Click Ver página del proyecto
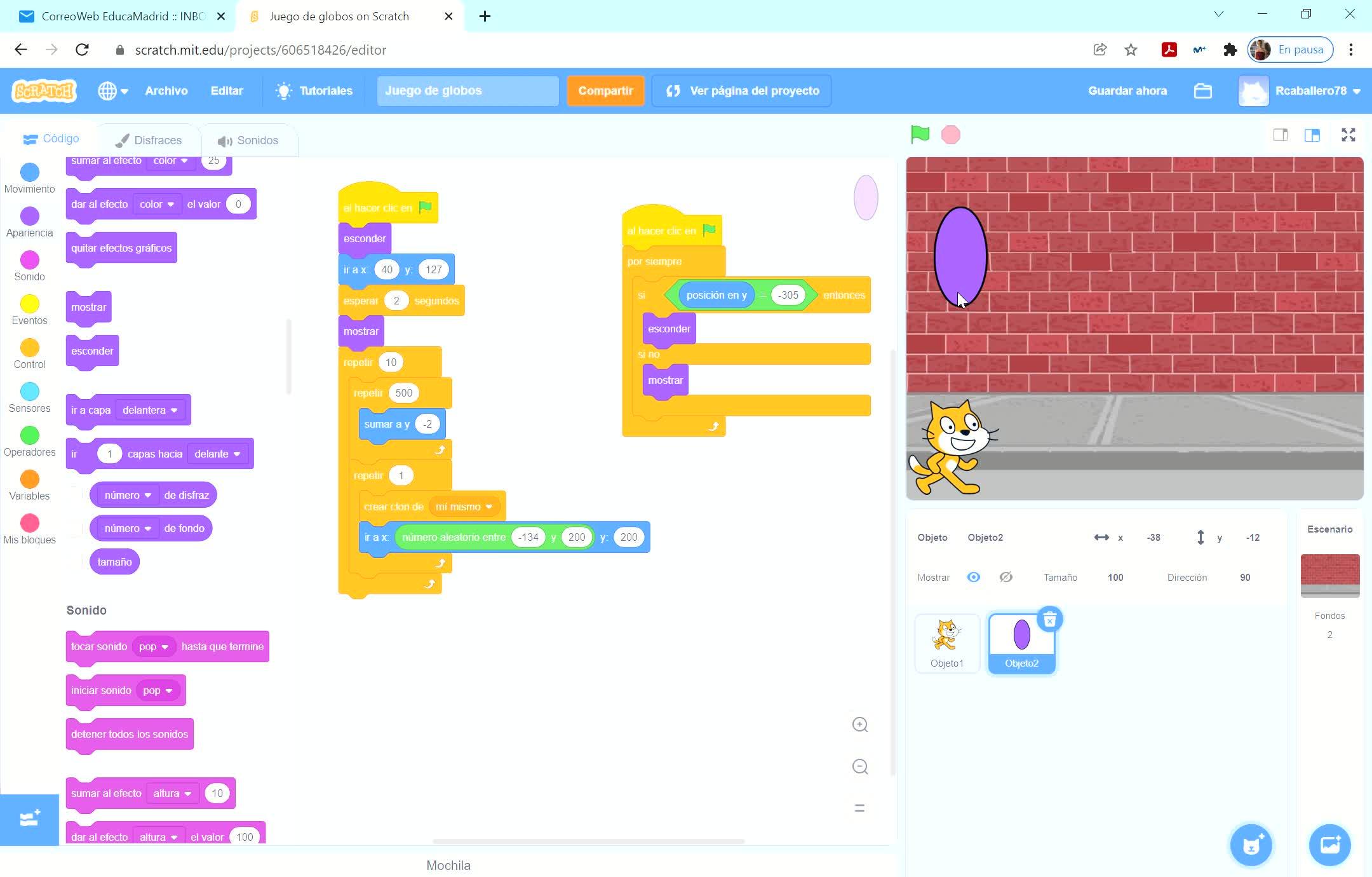1372x877 pixels. [742, 91]
